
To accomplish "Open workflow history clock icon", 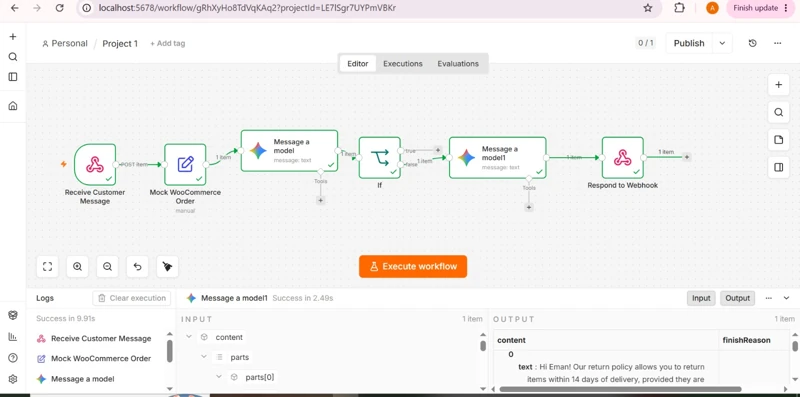I will click(753, 43).
